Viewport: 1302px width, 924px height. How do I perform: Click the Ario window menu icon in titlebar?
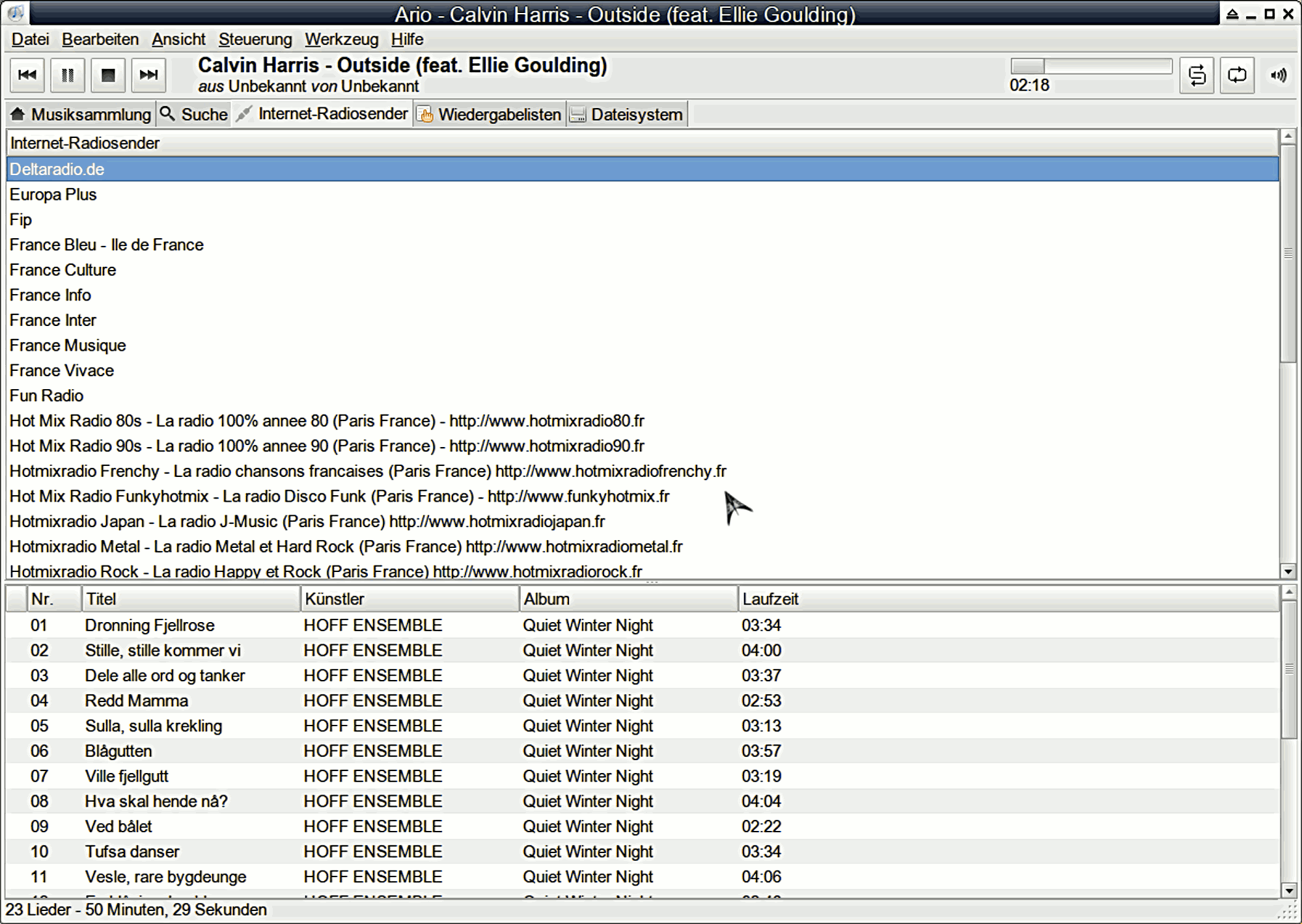pos(16,13)
